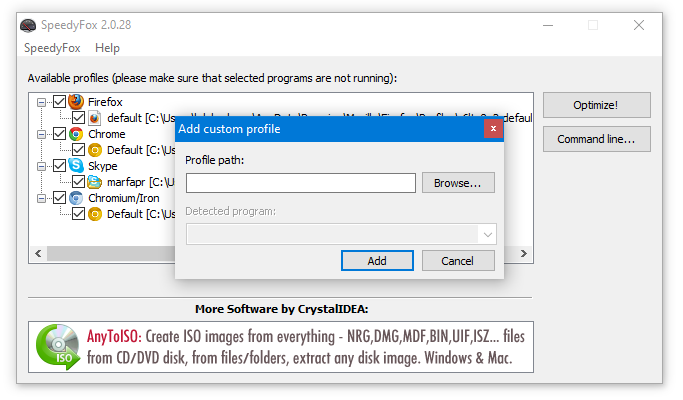Uncheck the Skype checkbox

pos(59,166)
